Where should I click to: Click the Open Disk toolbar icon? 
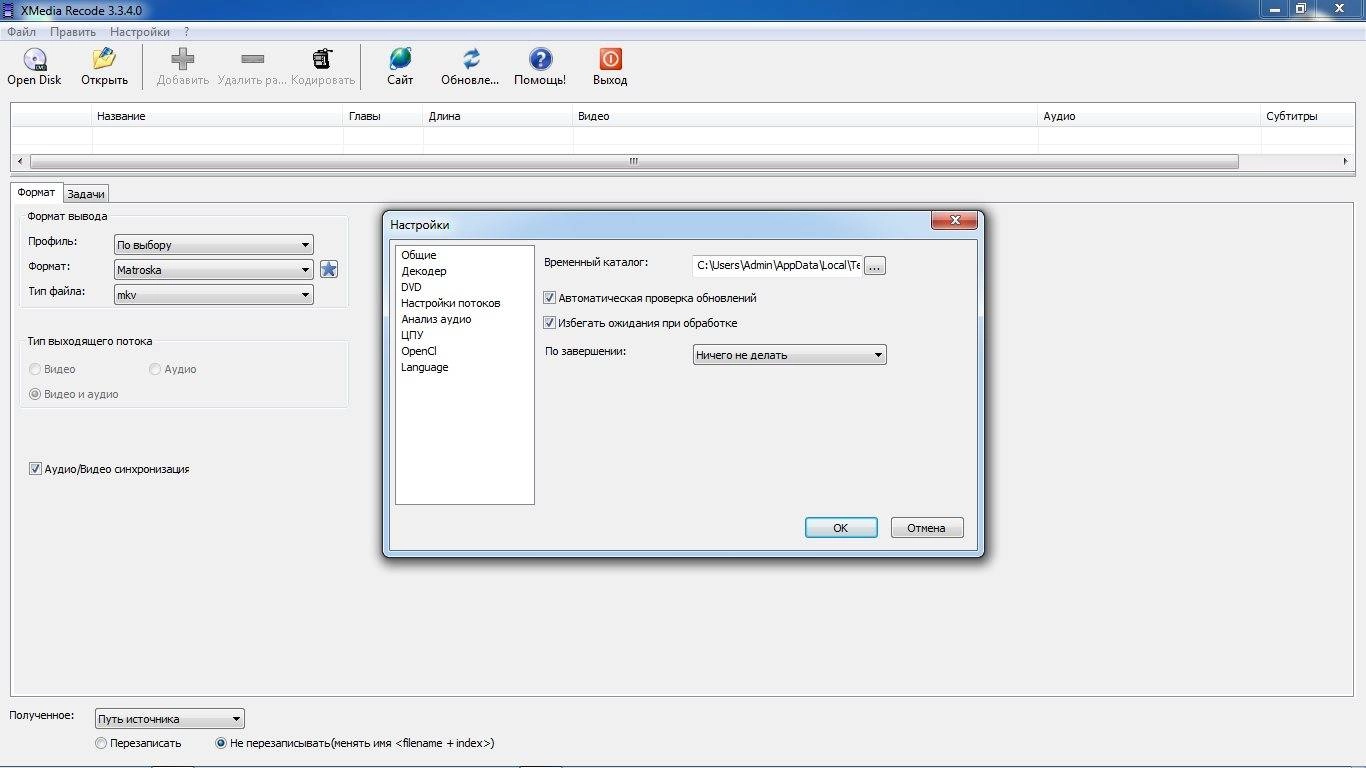coord(34,59)
